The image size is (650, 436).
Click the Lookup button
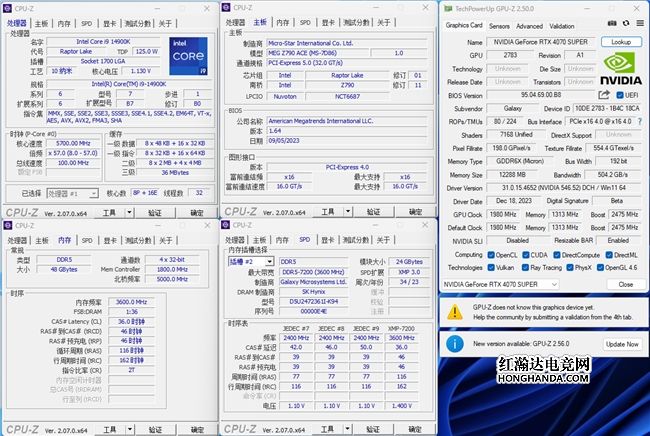click(x=620, y=42)
